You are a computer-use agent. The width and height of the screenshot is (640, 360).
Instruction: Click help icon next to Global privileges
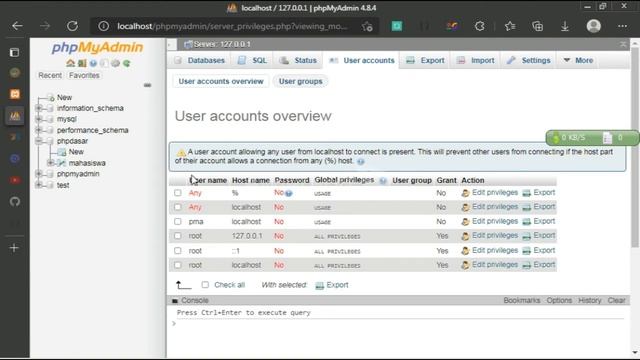[x=382, y=181]
